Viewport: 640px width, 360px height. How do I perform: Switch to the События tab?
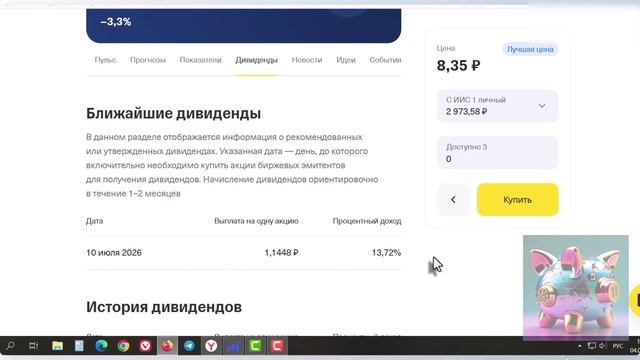[x=385, y=60]
